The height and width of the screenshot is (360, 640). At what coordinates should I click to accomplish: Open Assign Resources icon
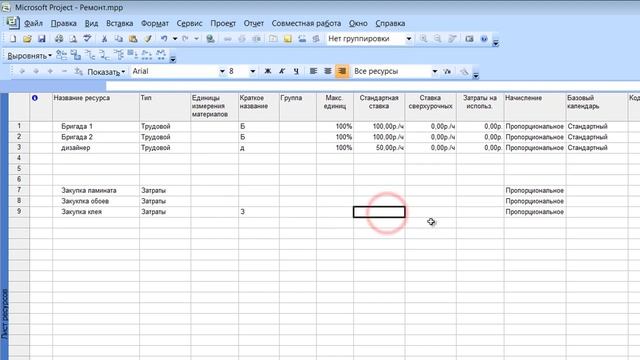[302, 39]
